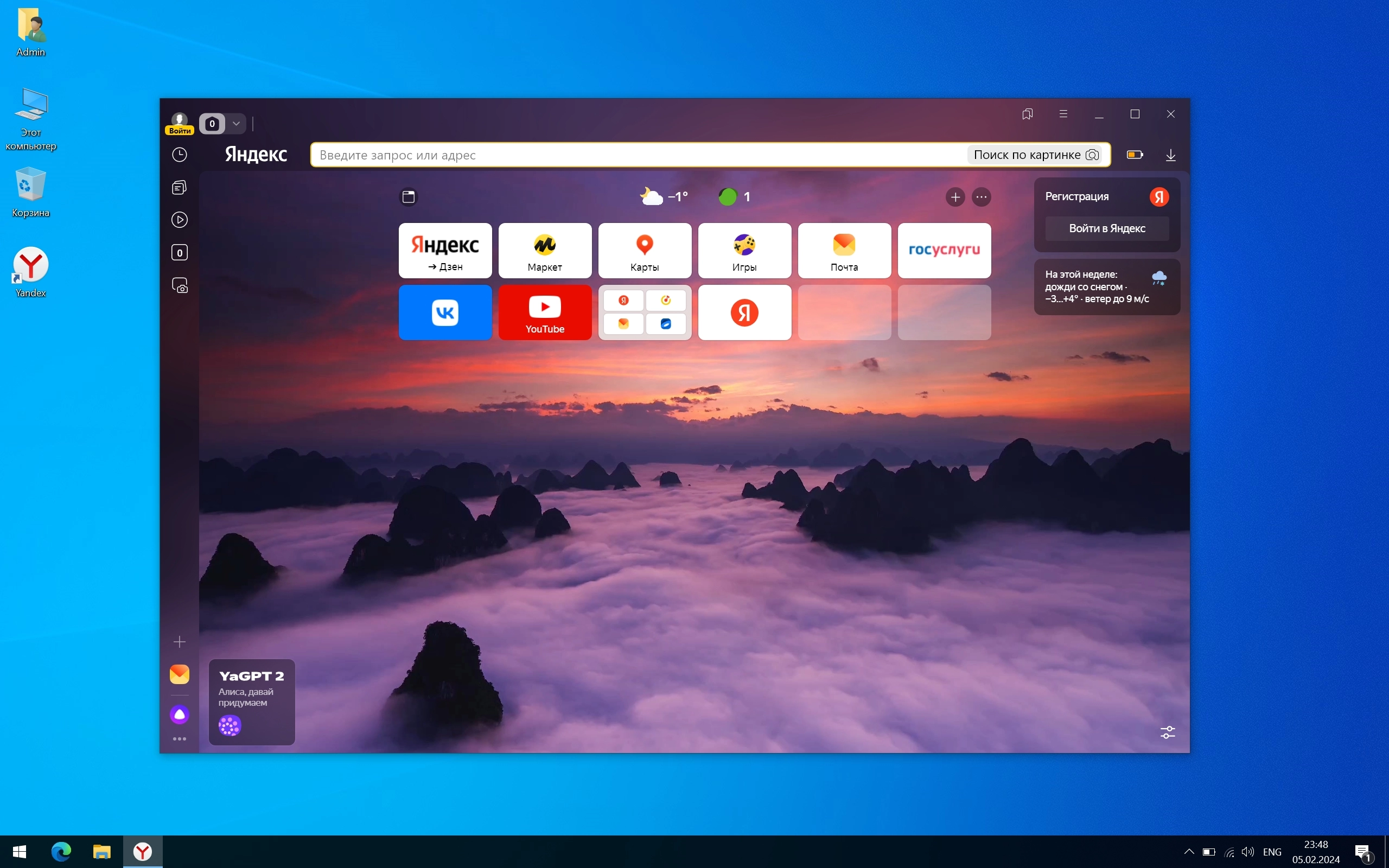Click the screenshot capture sidebar icon
The width and height of the screenshot is (1389, 868).
pos(180,285)
